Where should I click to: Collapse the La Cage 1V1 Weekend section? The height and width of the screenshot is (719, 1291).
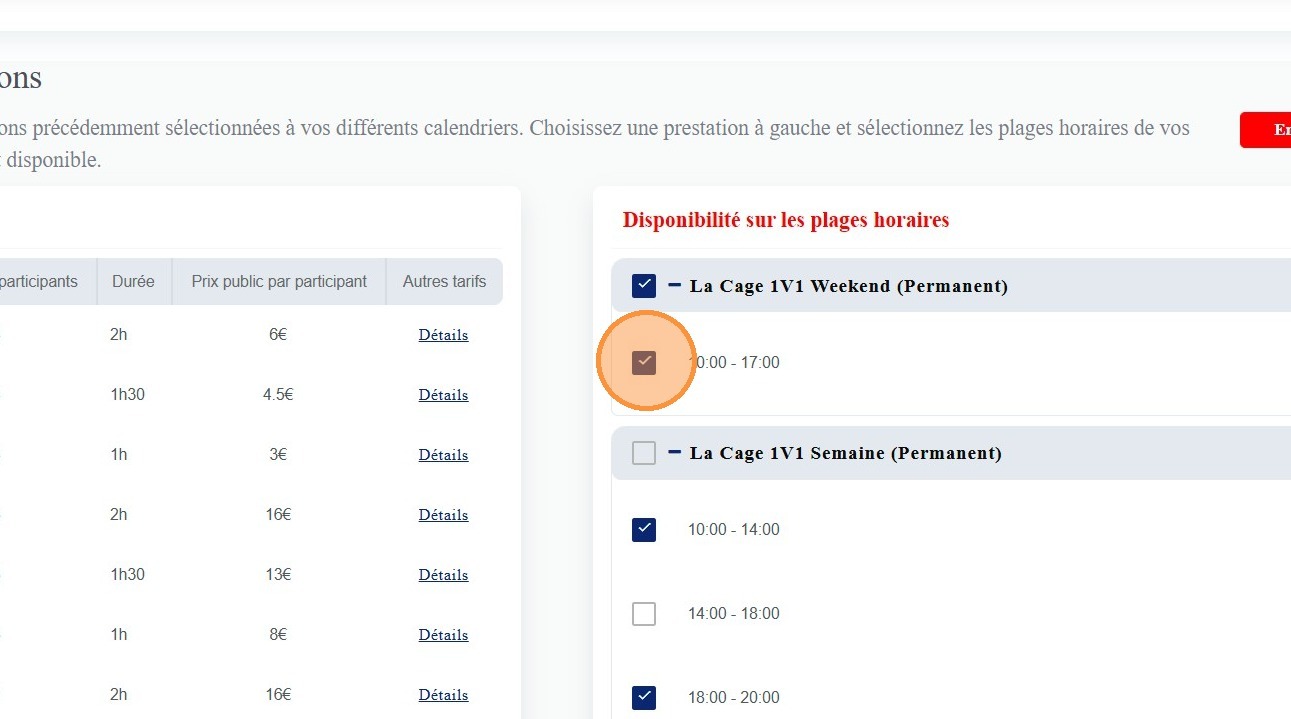click(675, 286)
